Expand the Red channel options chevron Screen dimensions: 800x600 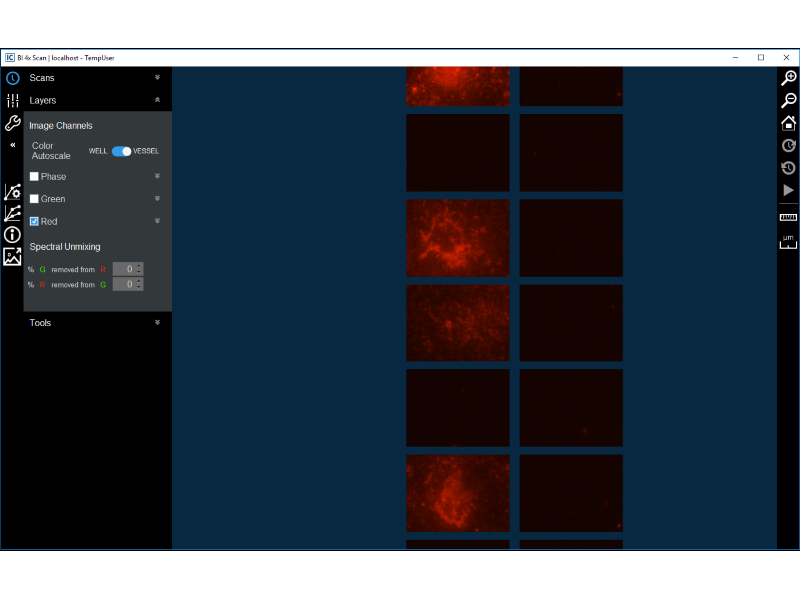click(158, 221)
